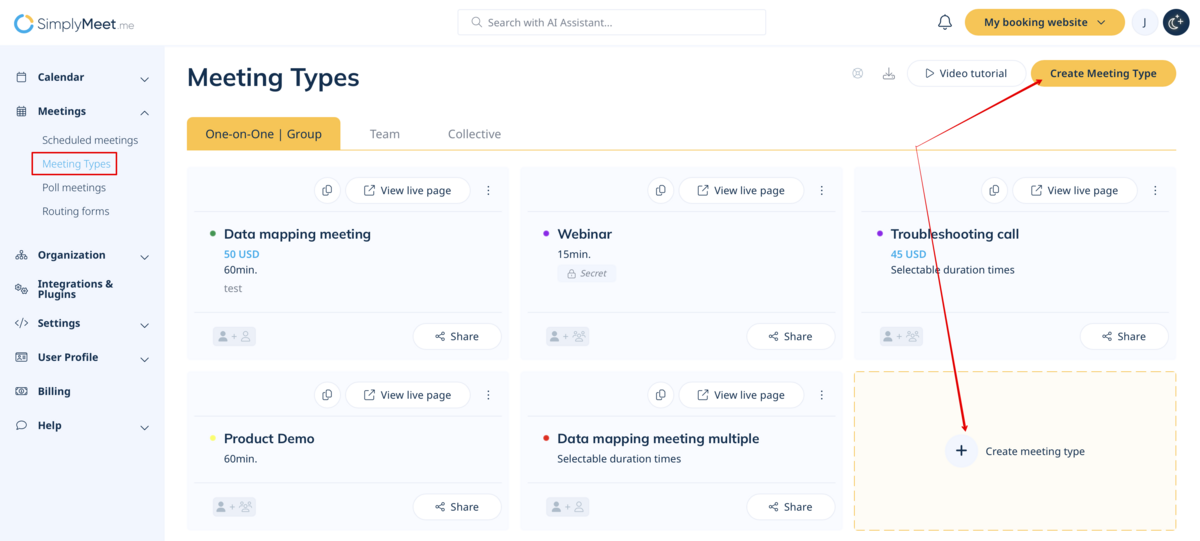Click the download icon beside Video tutorial
The height and width of the screenshot is (541, 1200).
click(x=888, y=74)
